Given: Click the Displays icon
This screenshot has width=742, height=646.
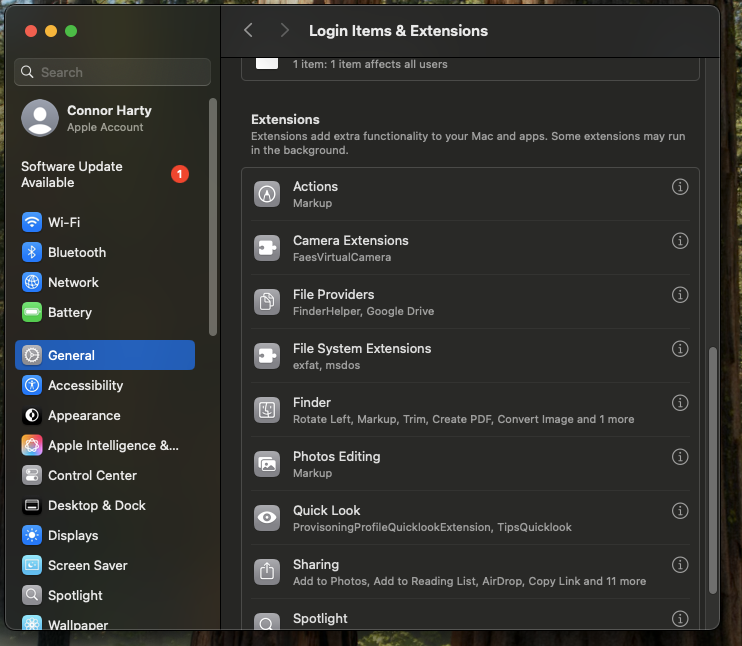Looking at the screenshot, I should coord(32,535).
